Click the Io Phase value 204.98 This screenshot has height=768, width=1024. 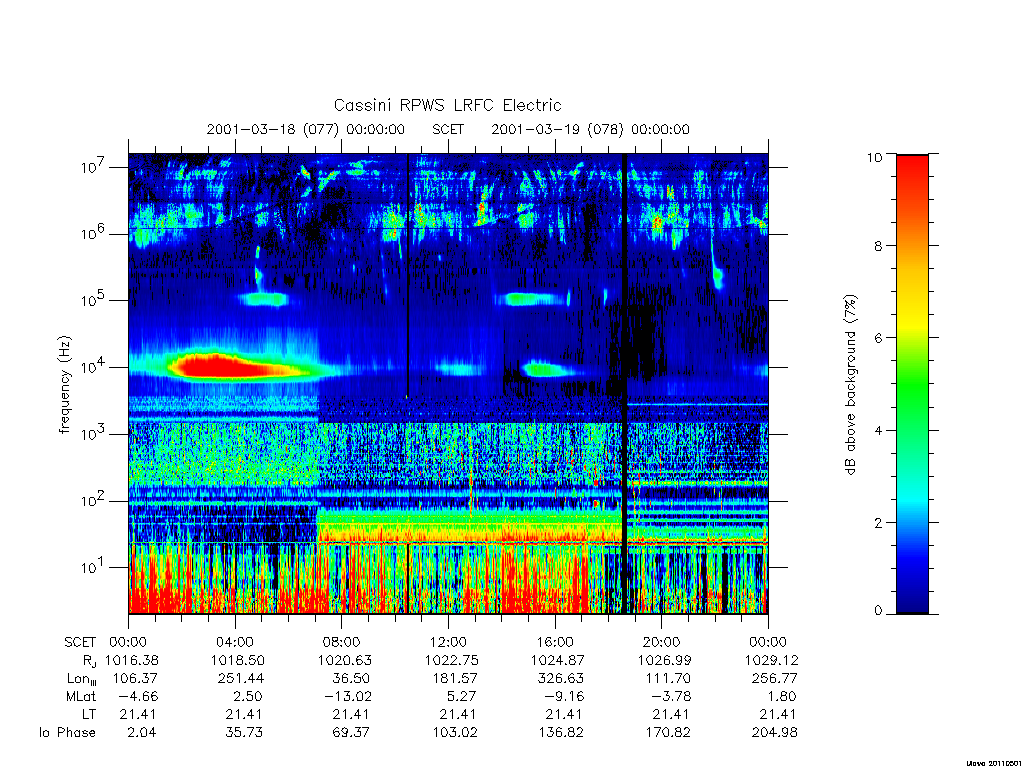pyautogui.click(x=774, y=733)
